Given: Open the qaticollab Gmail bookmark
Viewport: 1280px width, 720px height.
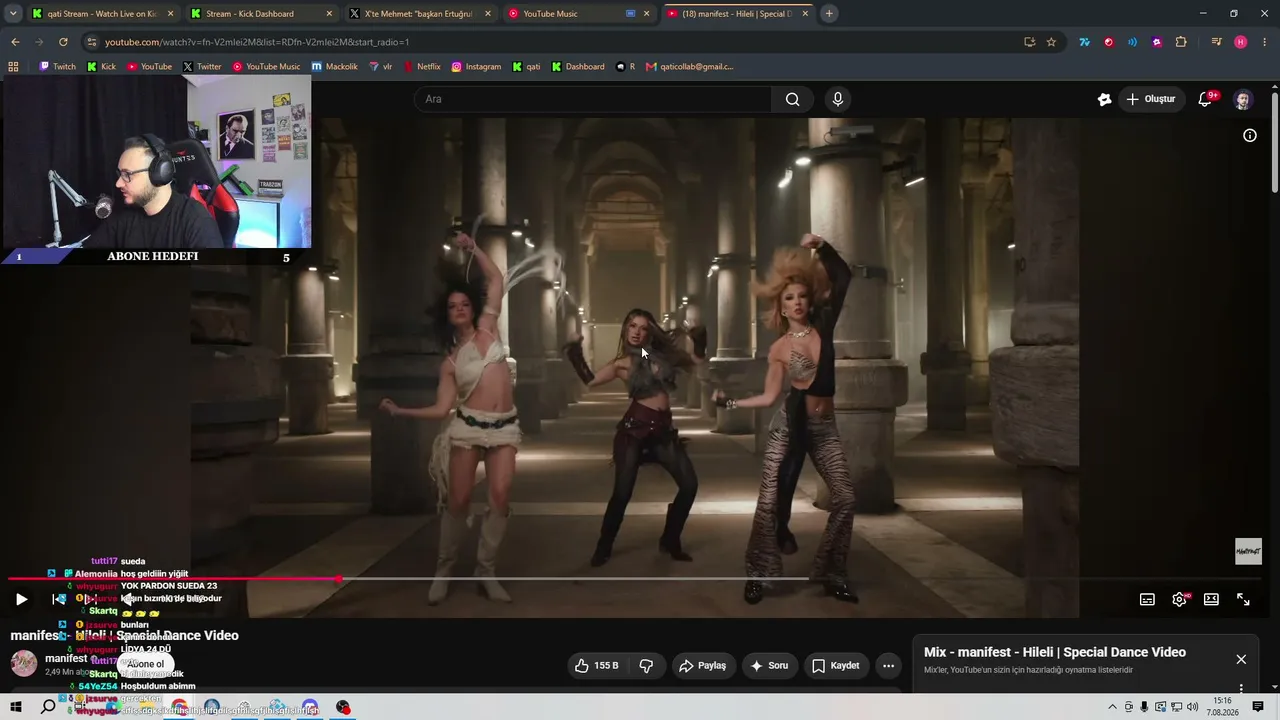Looking at the screenshot, I should click(x=689, y=67).
